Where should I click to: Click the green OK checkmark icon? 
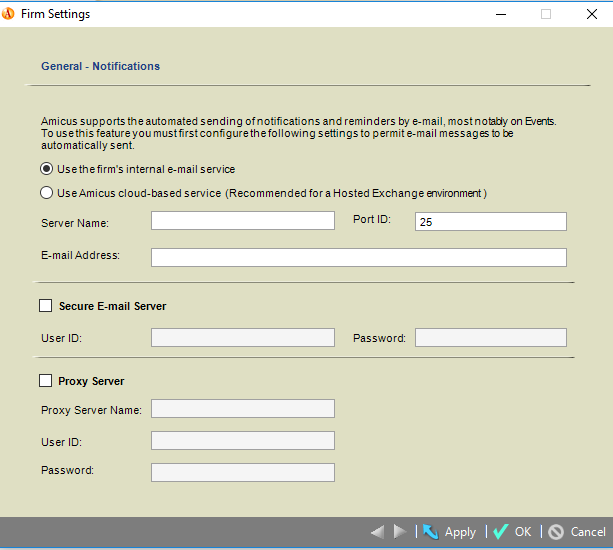click(x=500, y=532)
